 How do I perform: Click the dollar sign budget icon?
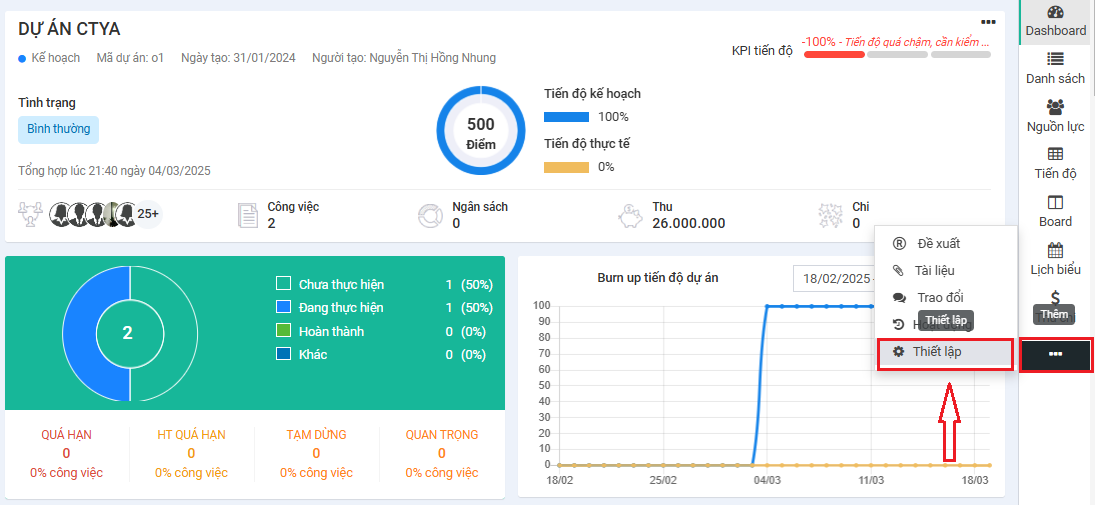point(1055,298)
